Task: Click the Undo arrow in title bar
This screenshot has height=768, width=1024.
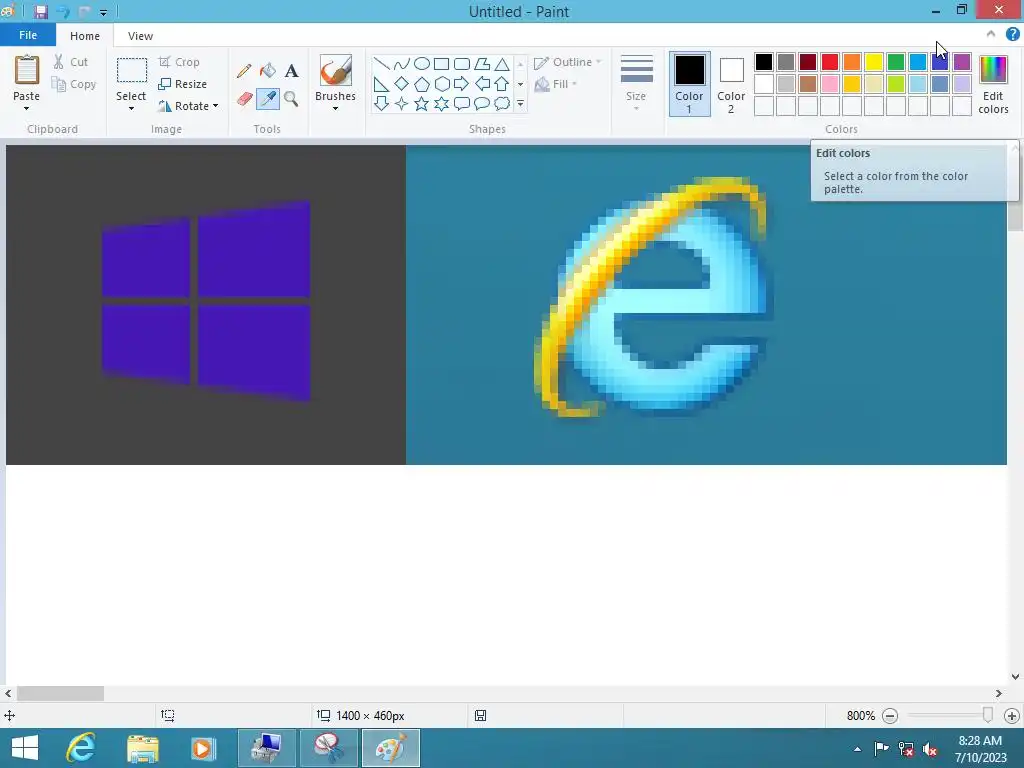Action: click(x=63, y=12)
